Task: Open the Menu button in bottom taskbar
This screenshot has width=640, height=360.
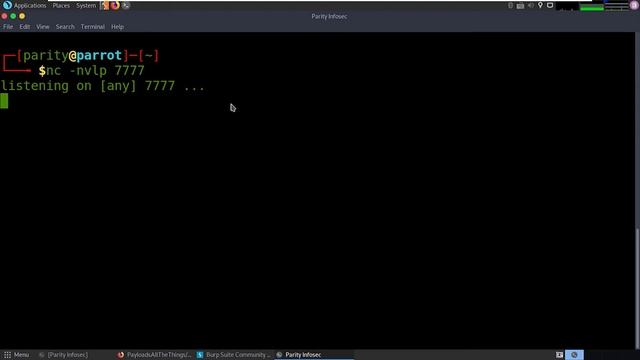Action: coord(16,355)
